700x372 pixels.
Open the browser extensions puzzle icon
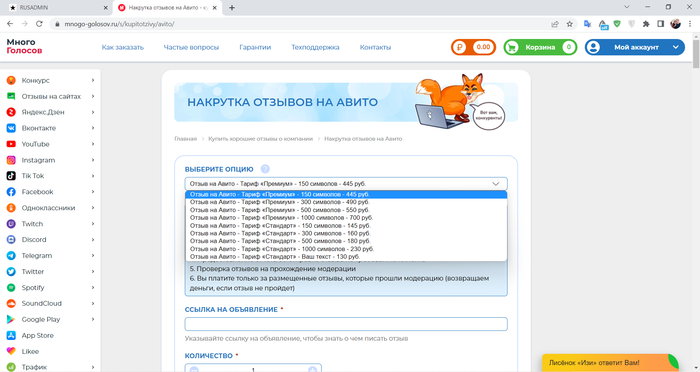coord(646,24)
